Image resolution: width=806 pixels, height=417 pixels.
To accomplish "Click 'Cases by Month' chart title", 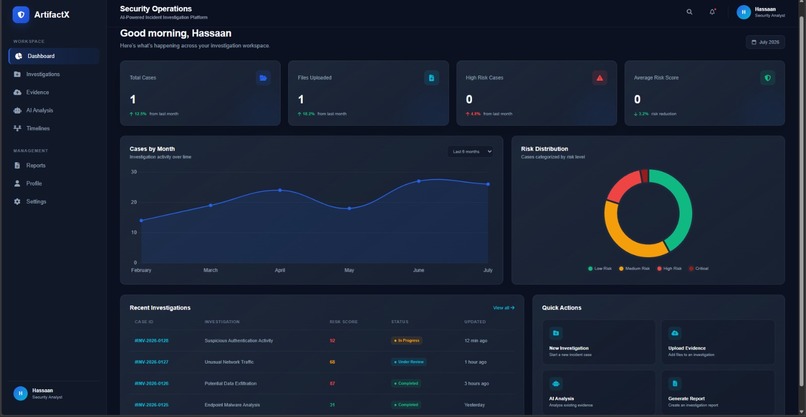I will click(152, 149).
